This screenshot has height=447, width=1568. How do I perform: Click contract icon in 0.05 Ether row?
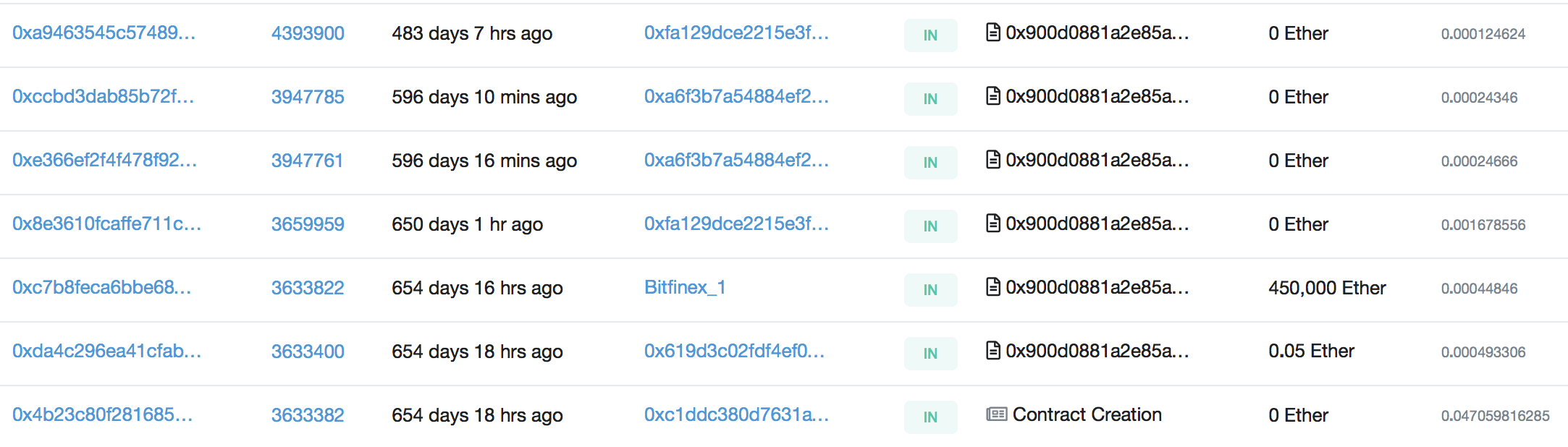(994, 351)
